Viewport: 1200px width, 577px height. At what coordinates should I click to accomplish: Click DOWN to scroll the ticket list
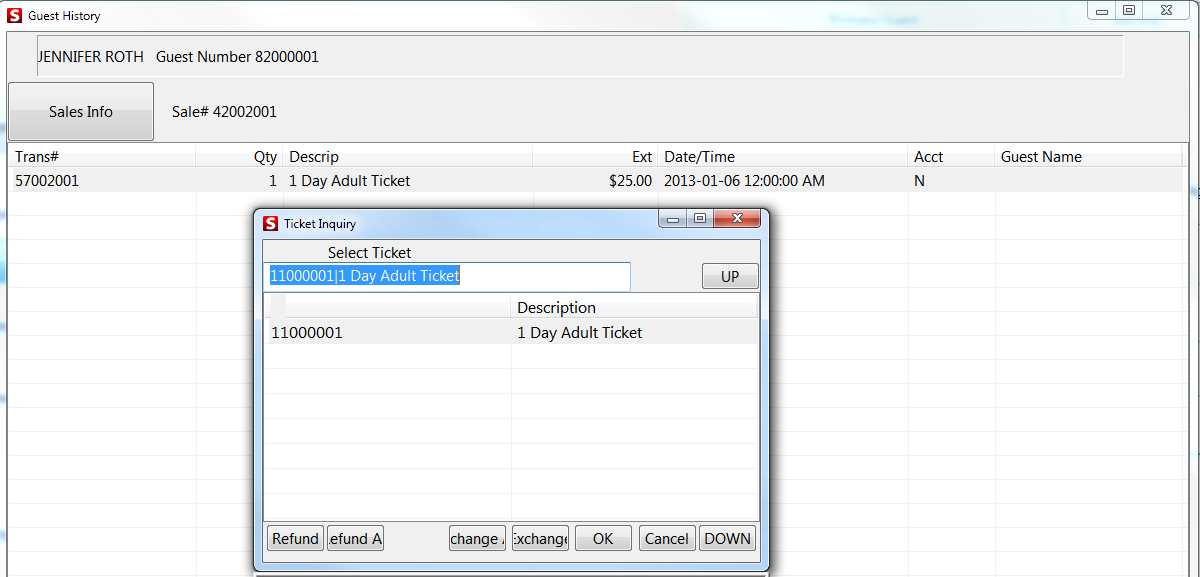click(727, 538)
